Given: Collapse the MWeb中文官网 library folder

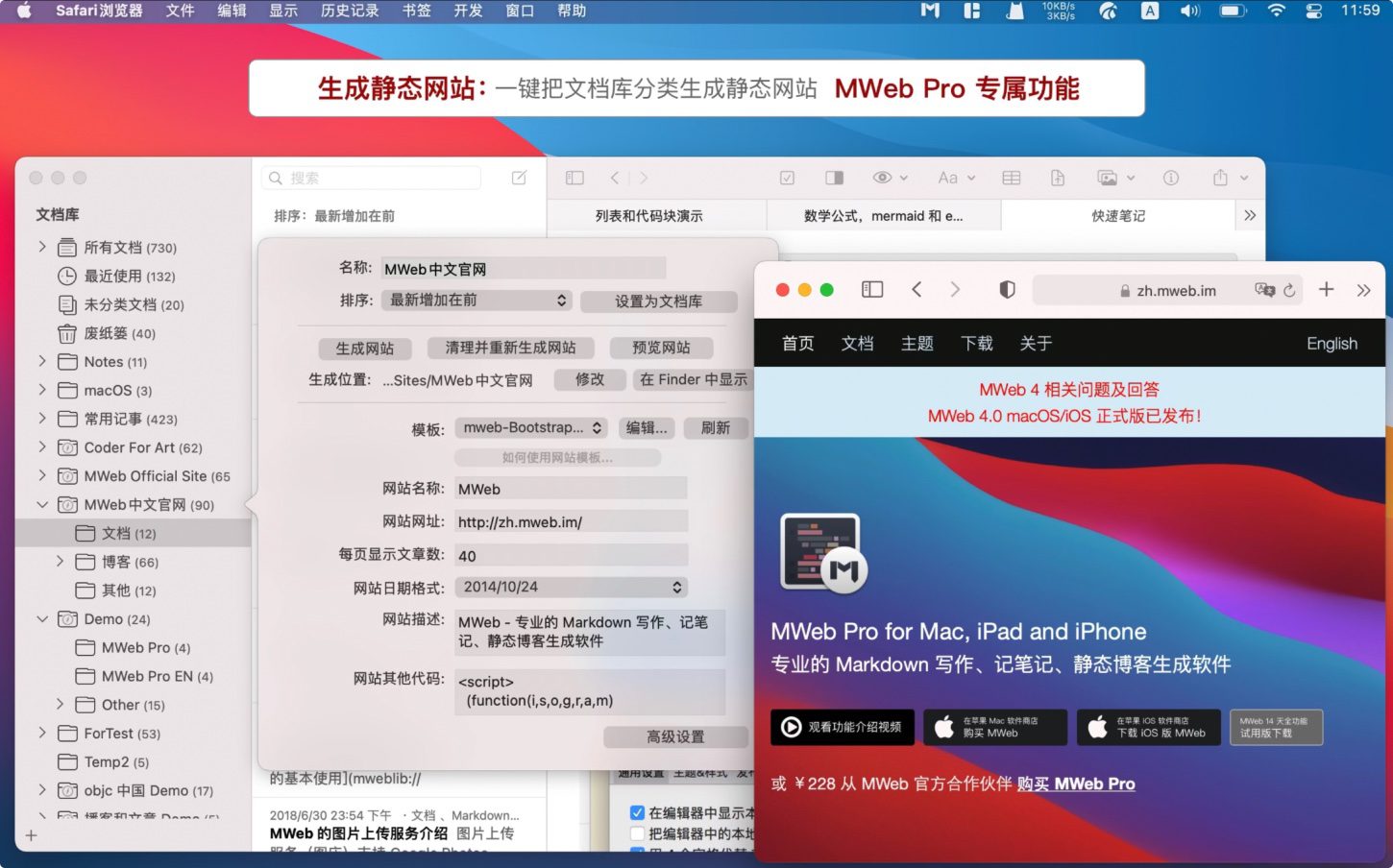Looking at the screenshot, I should 42,505.
